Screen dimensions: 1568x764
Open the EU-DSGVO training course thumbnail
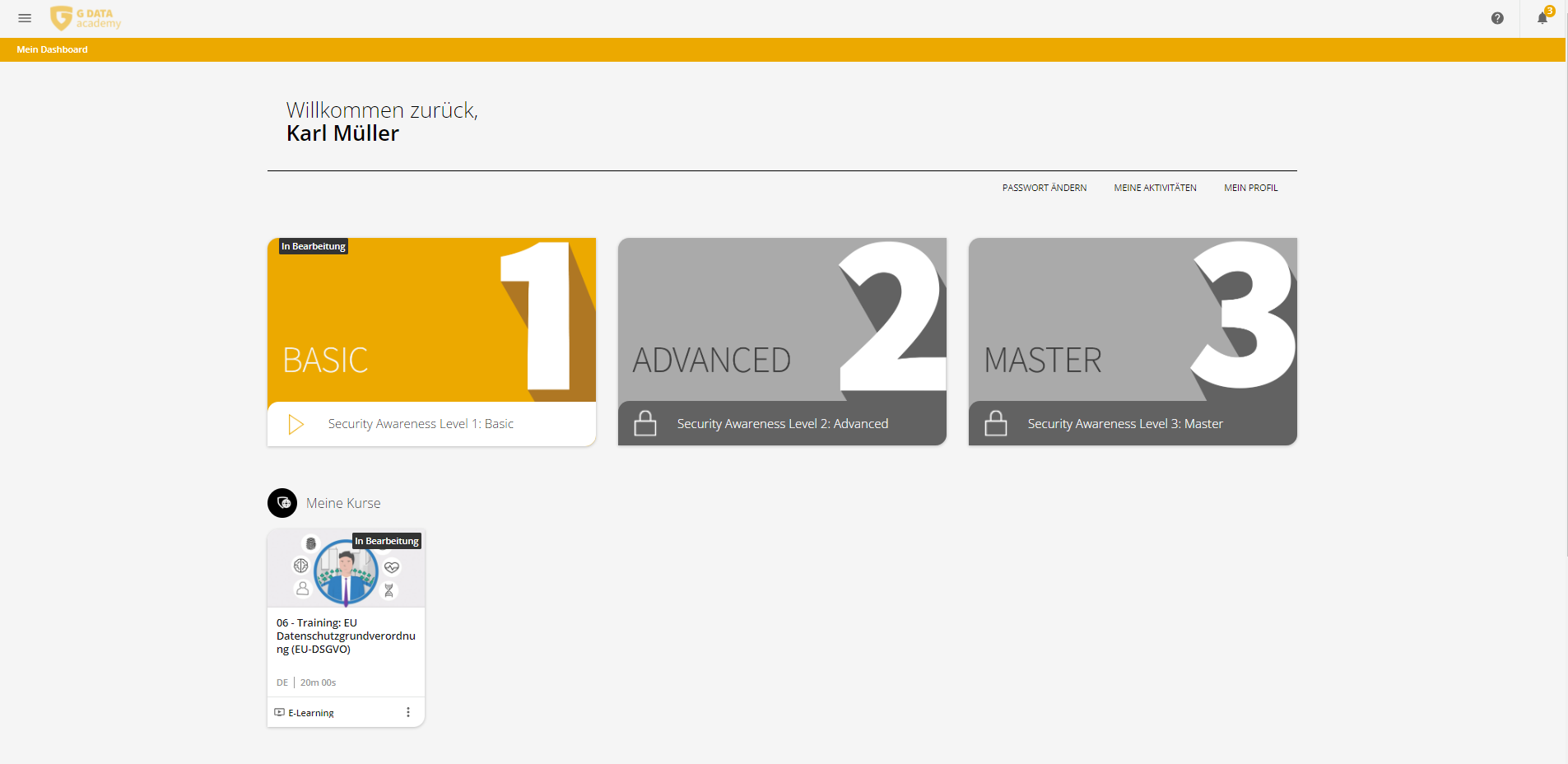[x=346, y=570]
